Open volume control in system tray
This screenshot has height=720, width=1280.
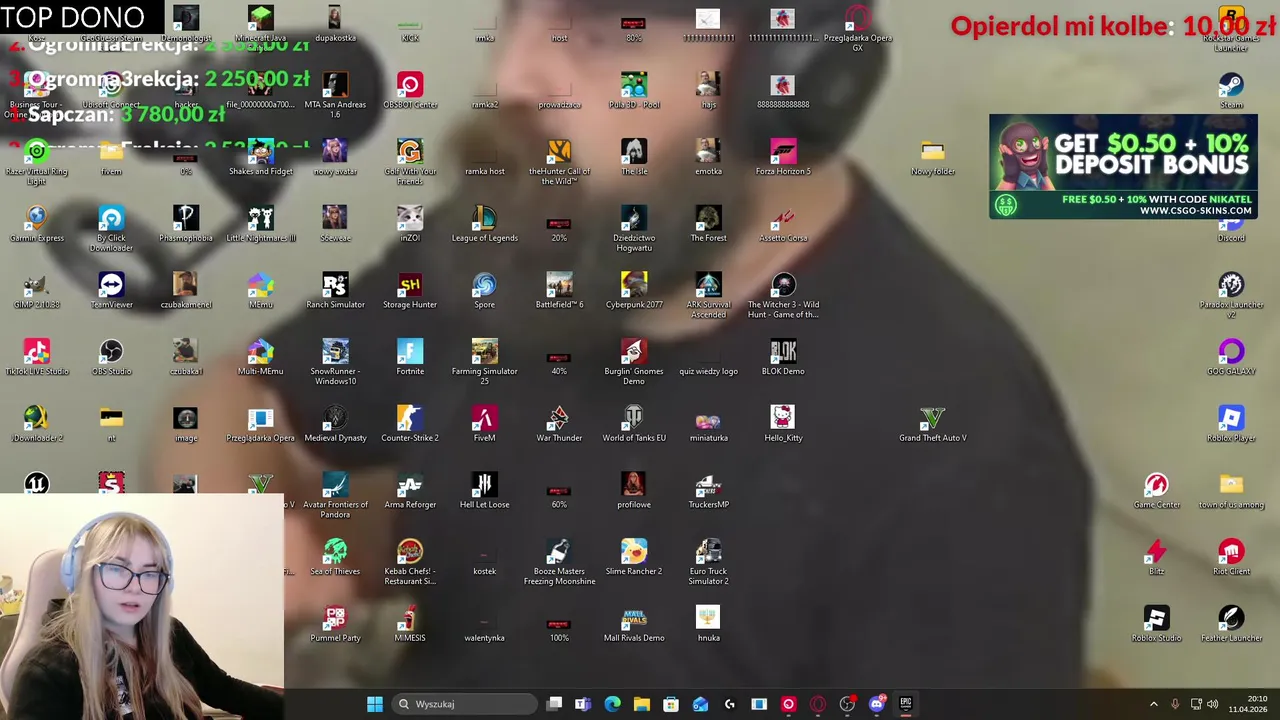(1213, 704)
